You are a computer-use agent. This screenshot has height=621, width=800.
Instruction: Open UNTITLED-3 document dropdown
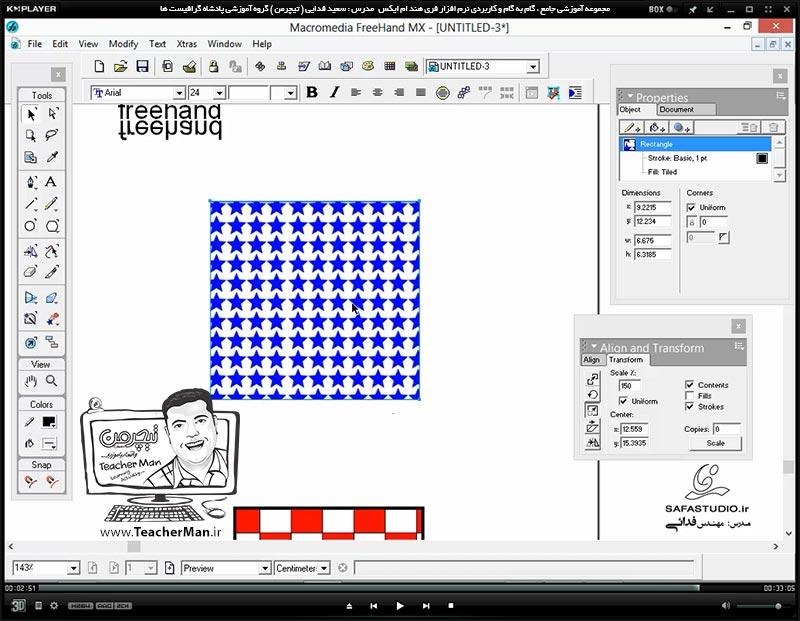point(533,67)
